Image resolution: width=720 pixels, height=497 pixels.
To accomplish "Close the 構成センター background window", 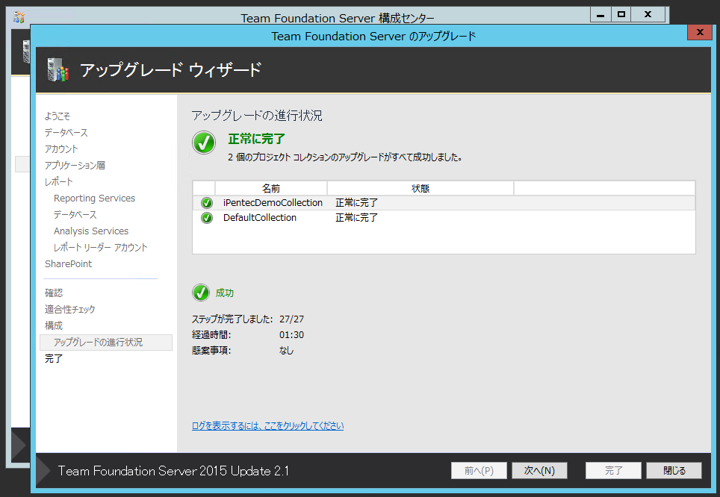I will [648, 15].
